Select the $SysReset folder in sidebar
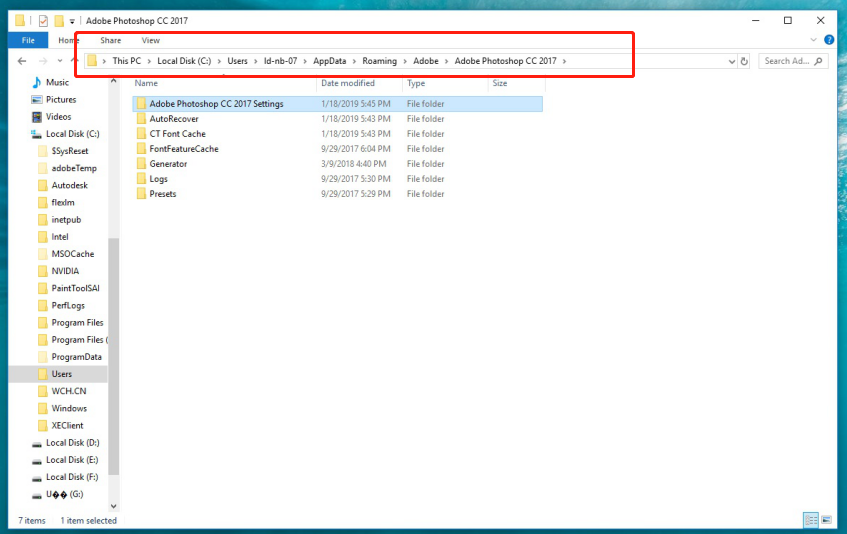847x534 pixels. [x=70, y=151]
